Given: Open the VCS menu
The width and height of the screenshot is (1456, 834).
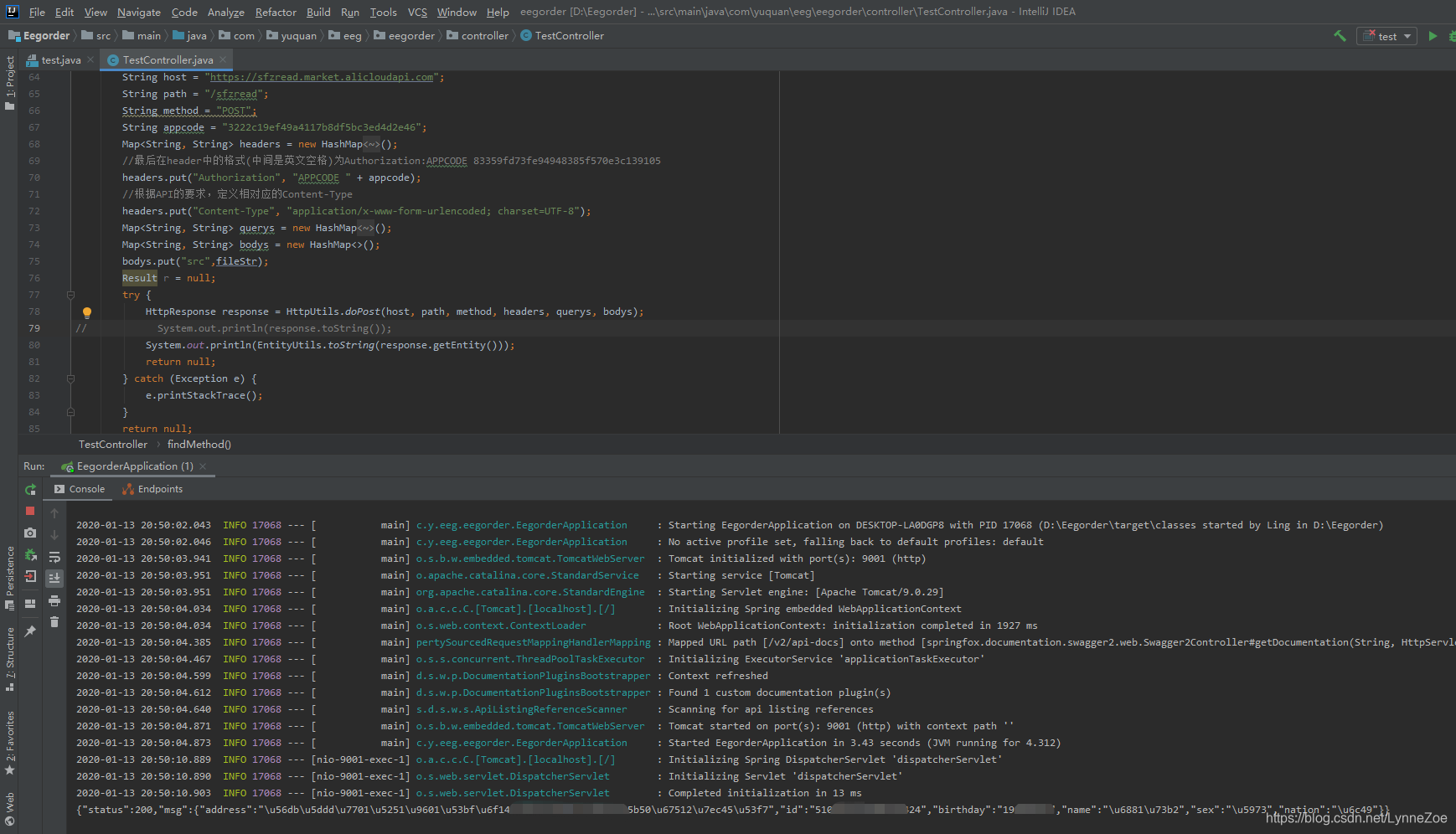Looking at the screenshot, I should click(x=417, y=12).
